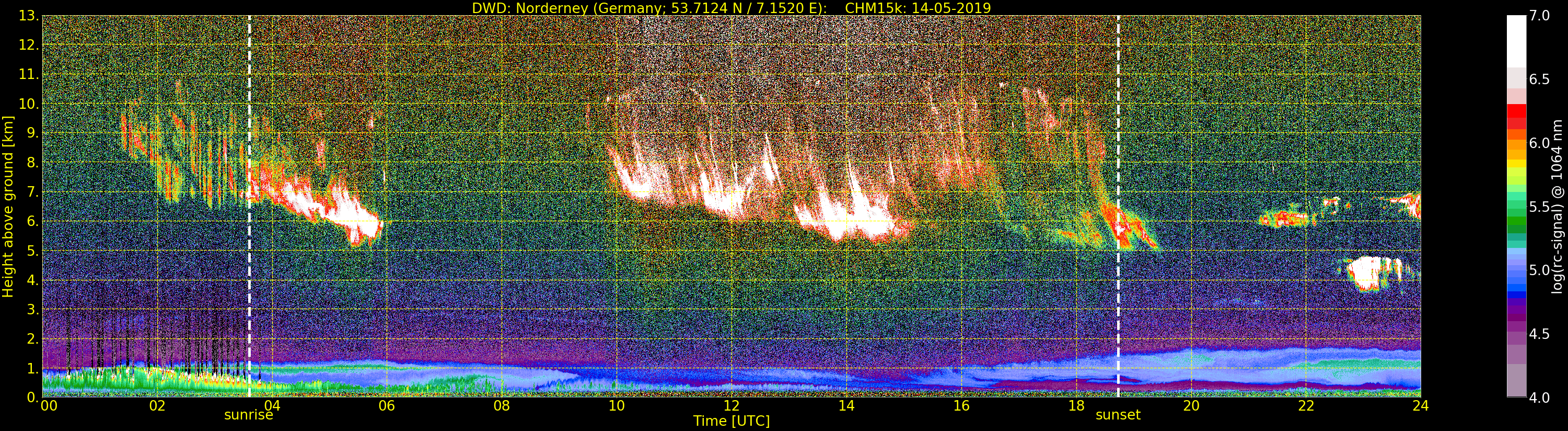Click the height axis tick label '11.'
The image size is (1568, 431).
tap(29, 74)
